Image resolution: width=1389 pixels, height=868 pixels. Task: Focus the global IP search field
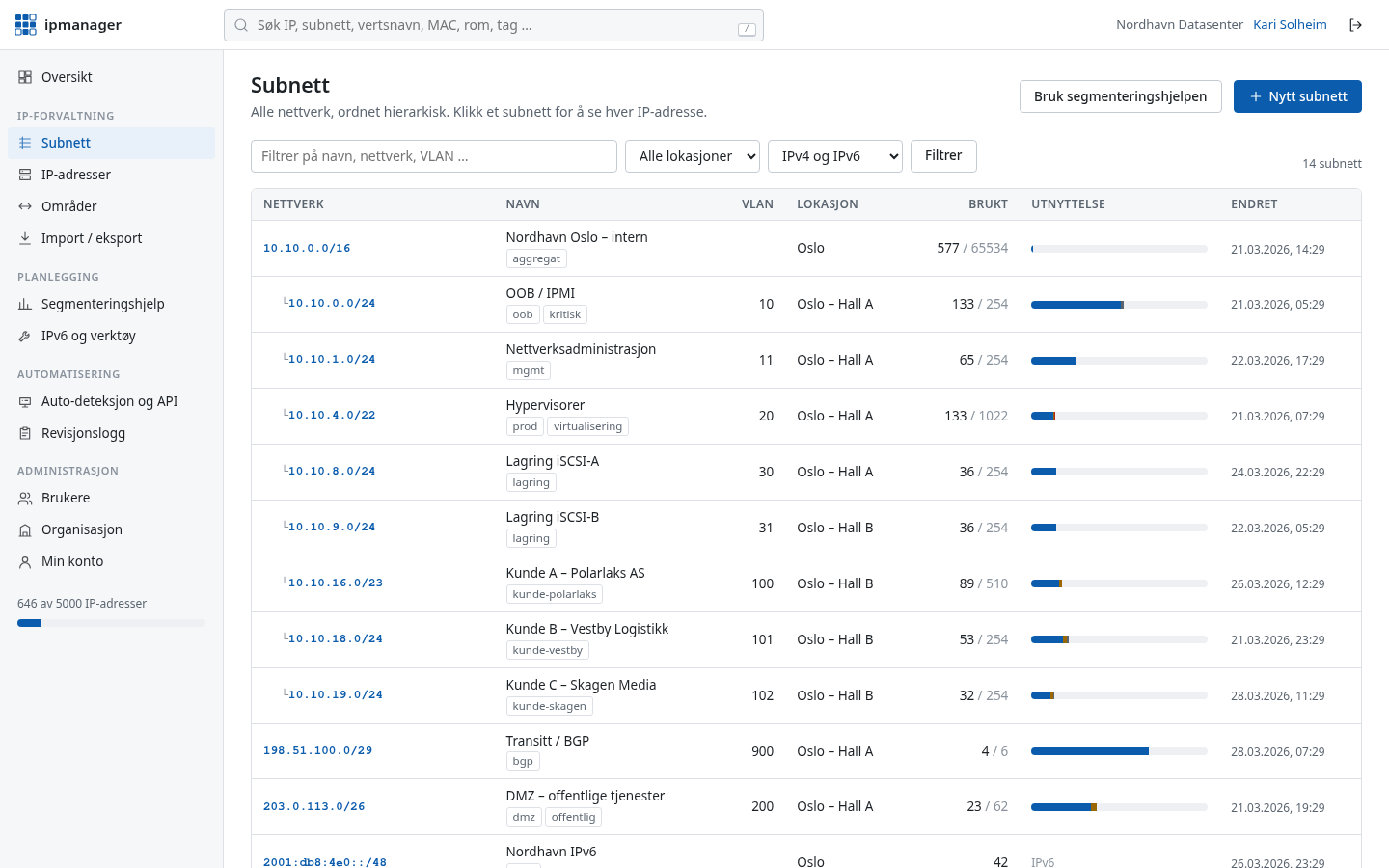point(494,25)
